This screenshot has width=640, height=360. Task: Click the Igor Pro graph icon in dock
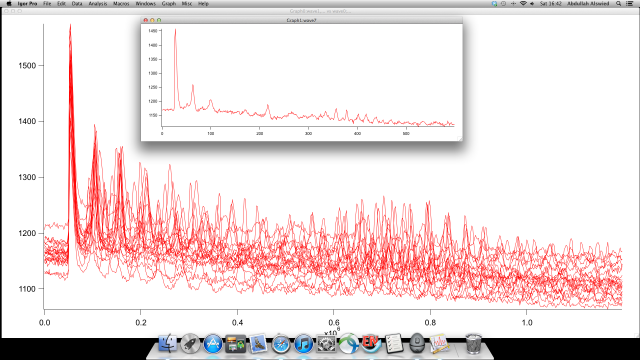pos(440,344)
